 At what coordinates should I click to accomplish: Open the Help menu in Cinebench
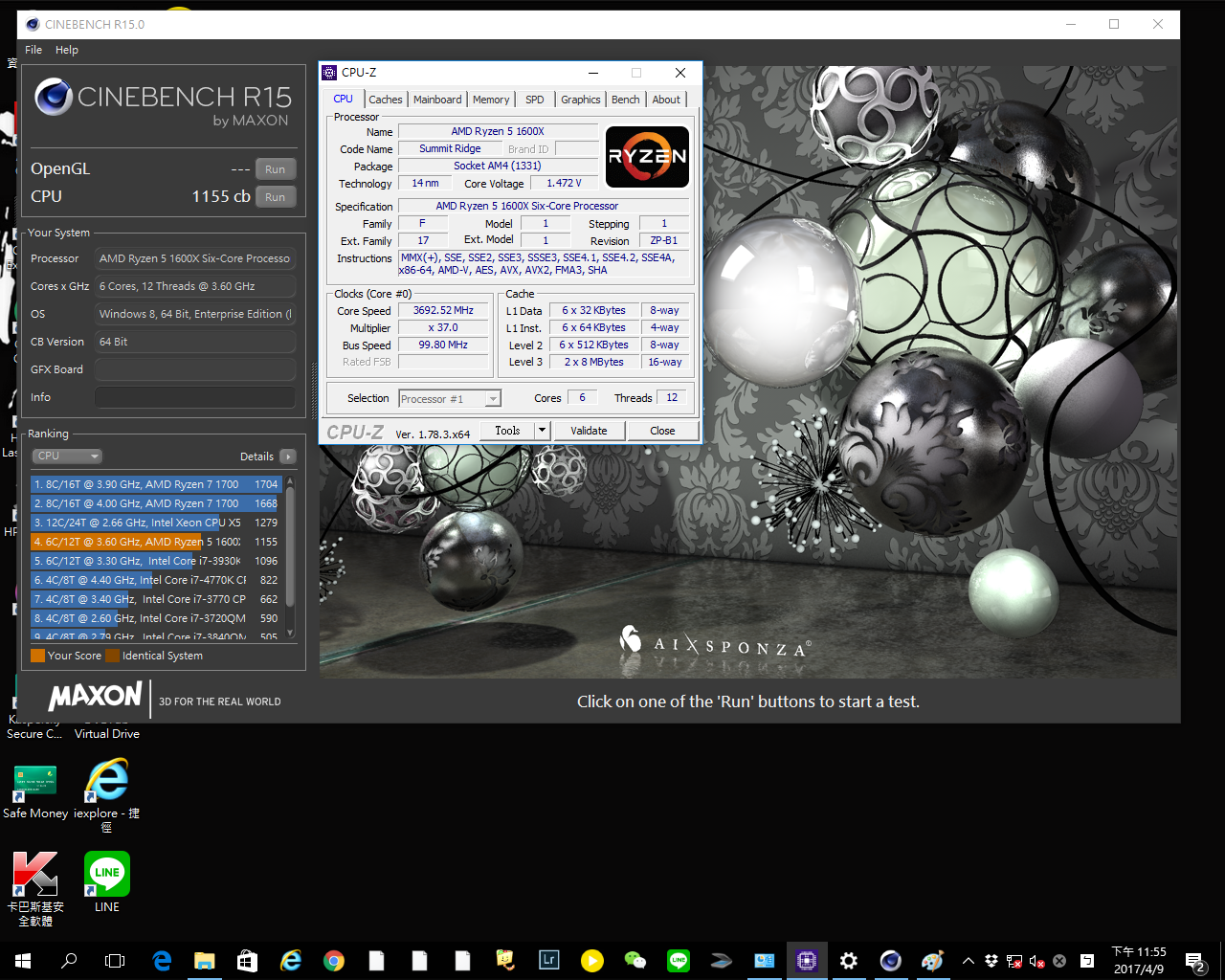[x=67, y=50]
